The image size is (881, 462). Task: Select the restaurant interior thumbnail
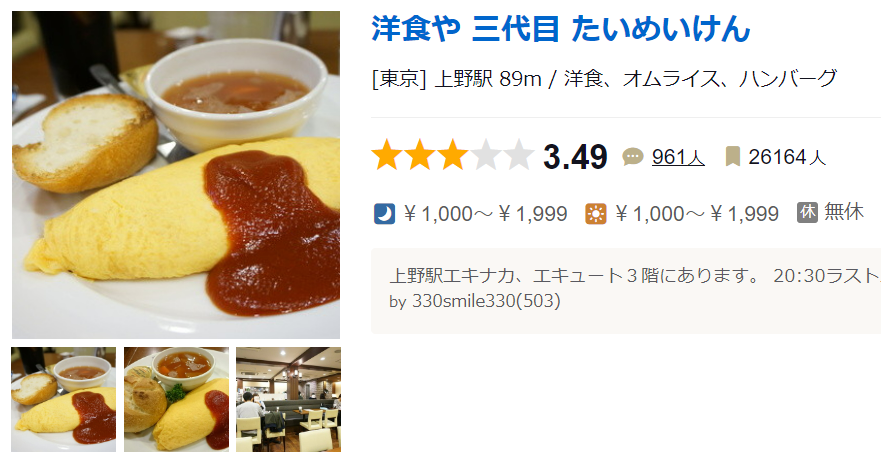point(288,400)
